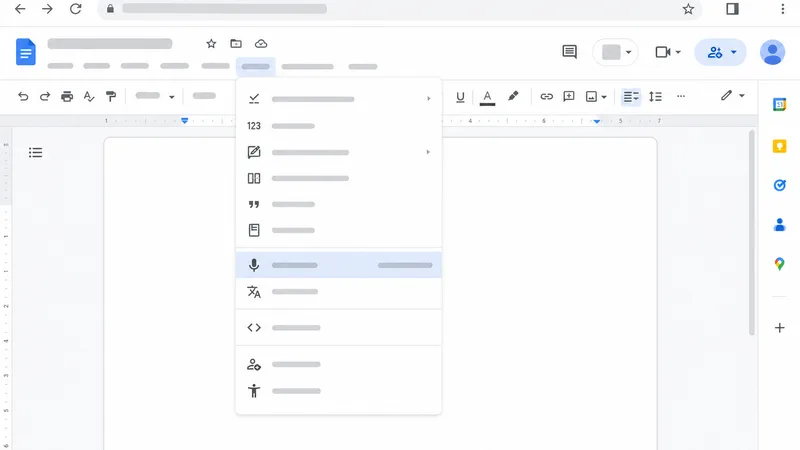Open the text color picker

tap(487, 97)
